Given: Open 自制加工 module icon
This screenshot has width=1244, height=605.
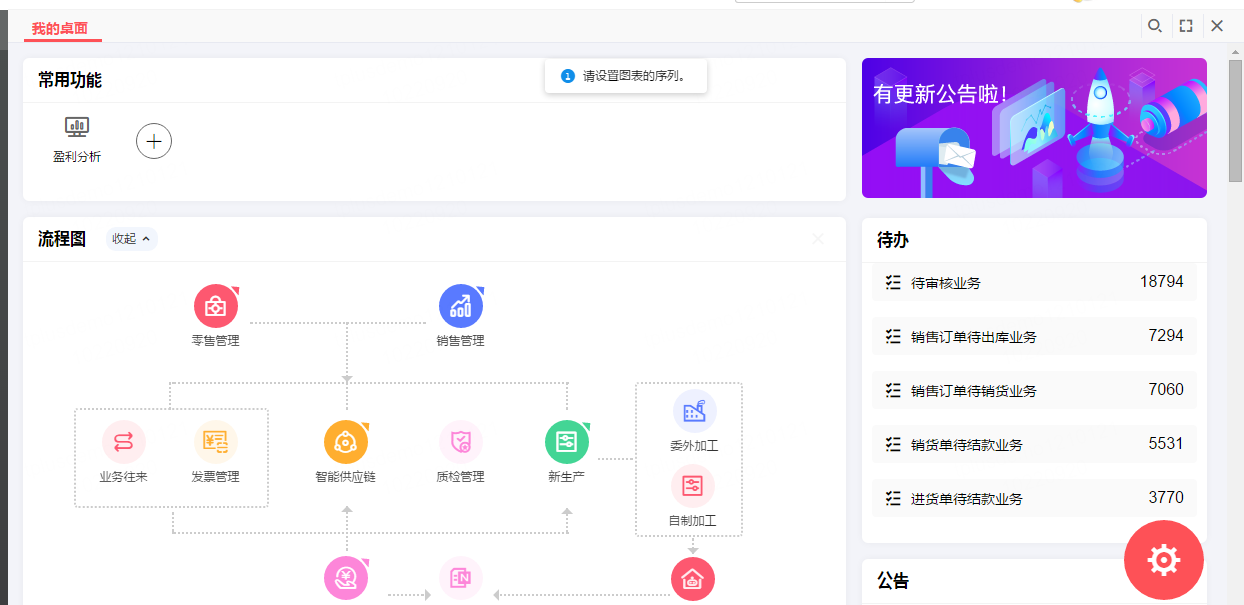Looking at the screenshot, I should (693, 486).
